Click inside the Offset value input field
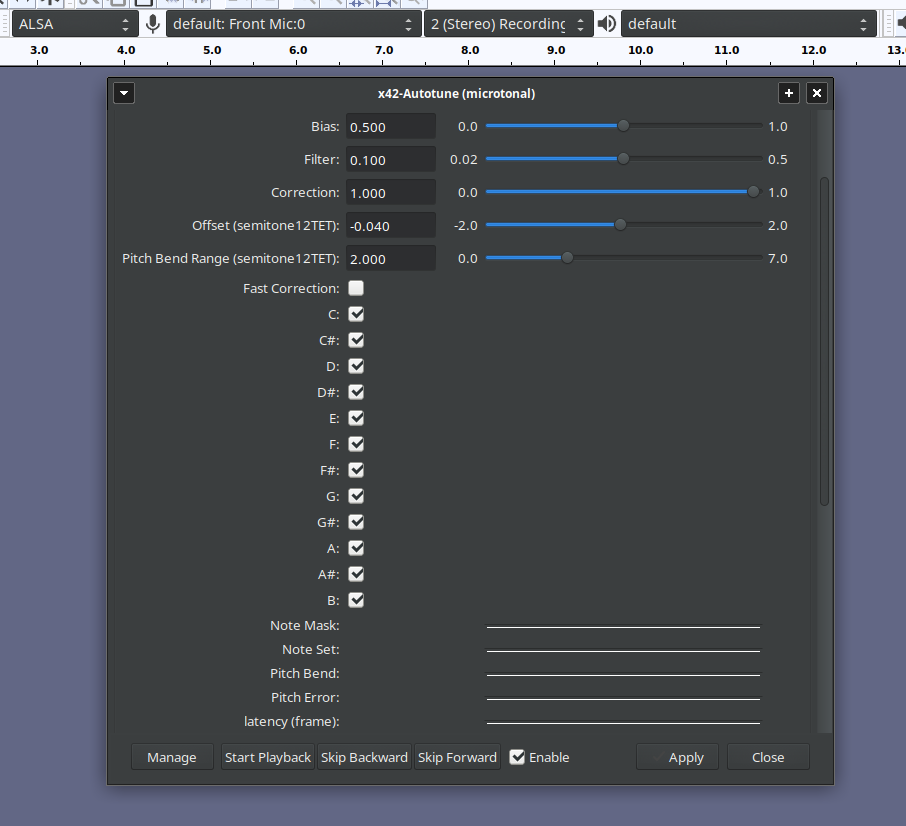Viewport: 906px width, 826px height. click(390, 224)
